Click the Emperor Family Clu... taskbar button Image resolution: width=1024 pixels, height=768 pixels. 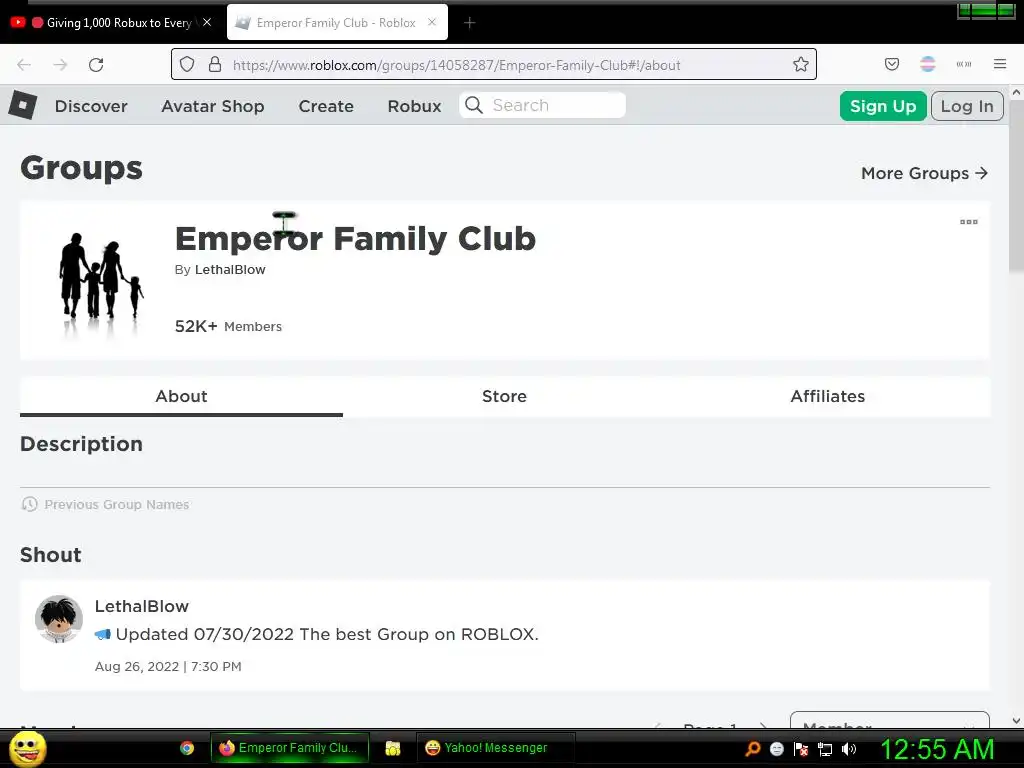coord(290,748)
